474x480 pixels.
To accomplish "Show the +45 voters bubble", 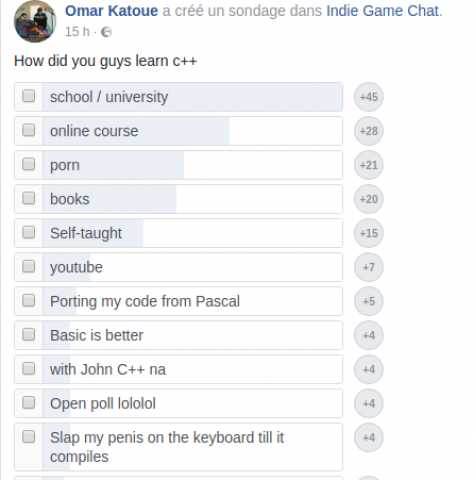I will tap(369, 97).
